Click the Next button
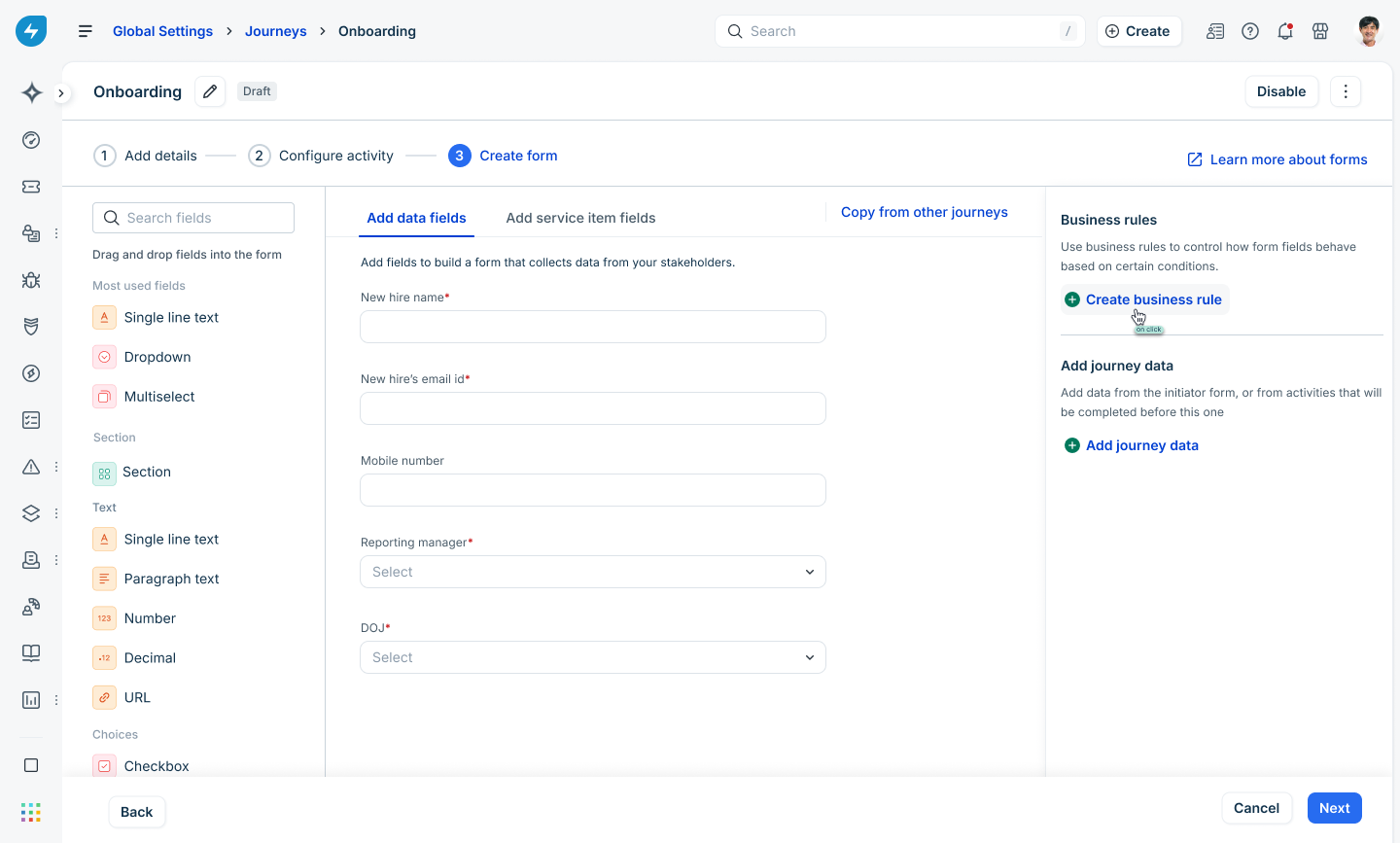 pos(1335,808)
